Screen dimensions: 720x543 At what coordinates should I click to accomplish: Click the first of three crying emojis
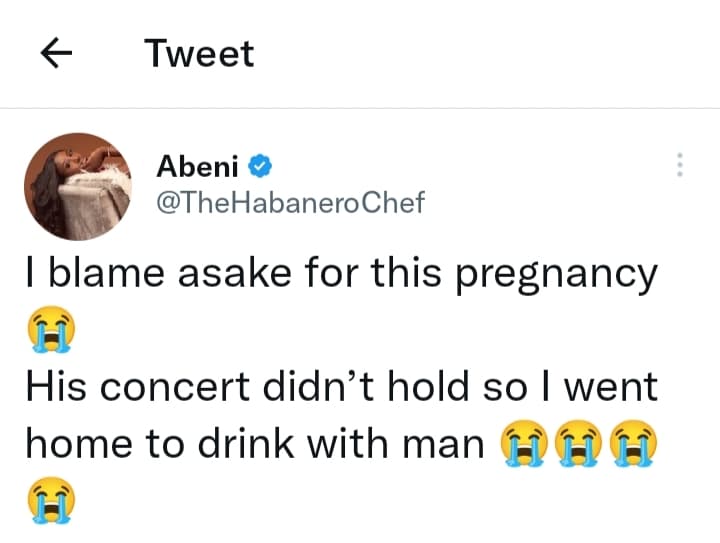click(521, 443)
